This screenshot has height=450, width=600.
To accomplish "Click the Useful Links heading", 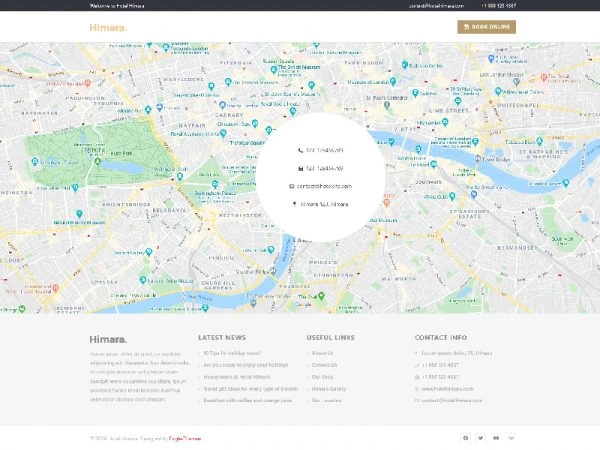I will pyautogui.click(x=330, y=338).
